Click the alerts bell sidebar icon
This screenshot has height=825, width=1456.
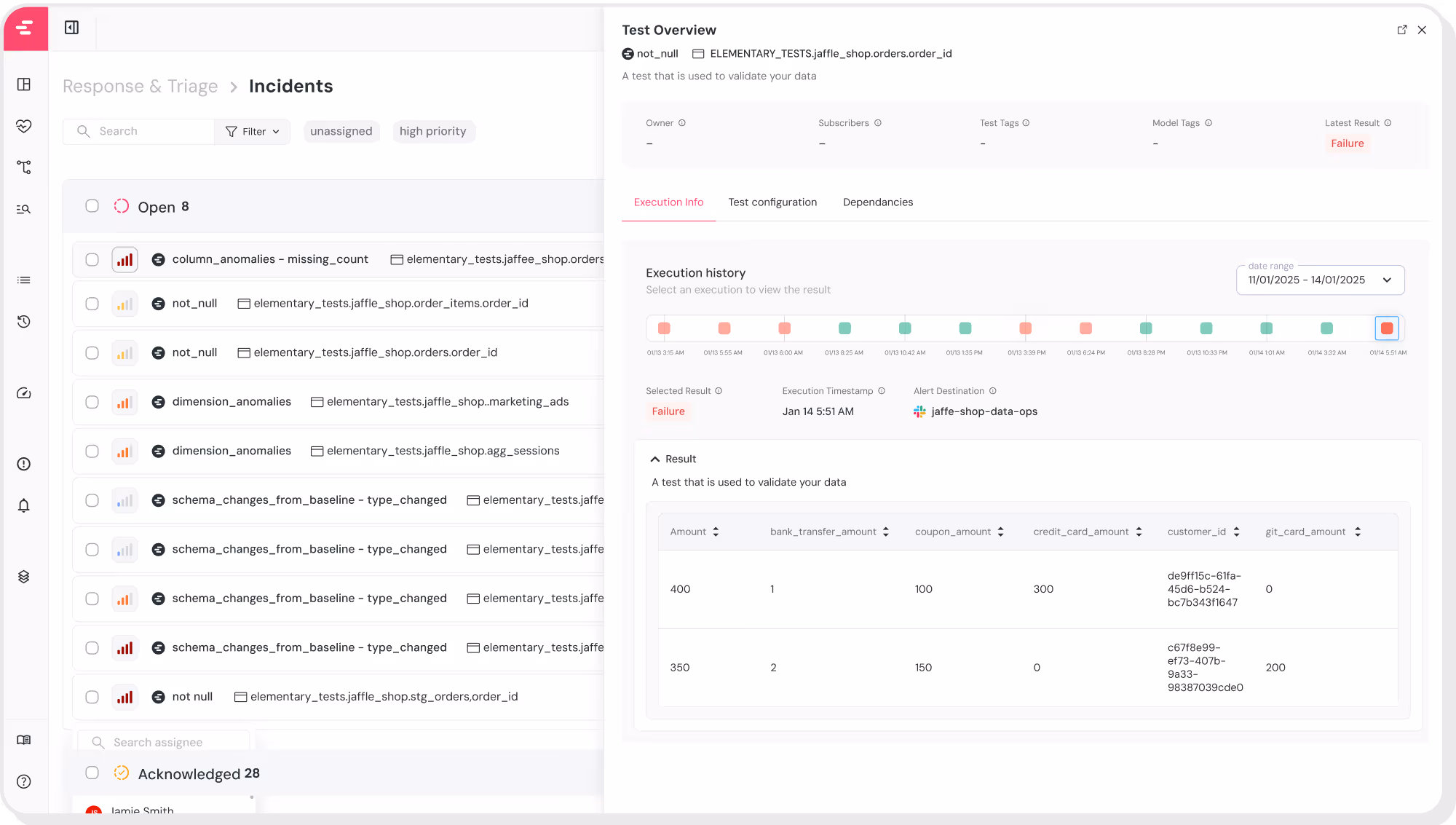coord(24,505)
